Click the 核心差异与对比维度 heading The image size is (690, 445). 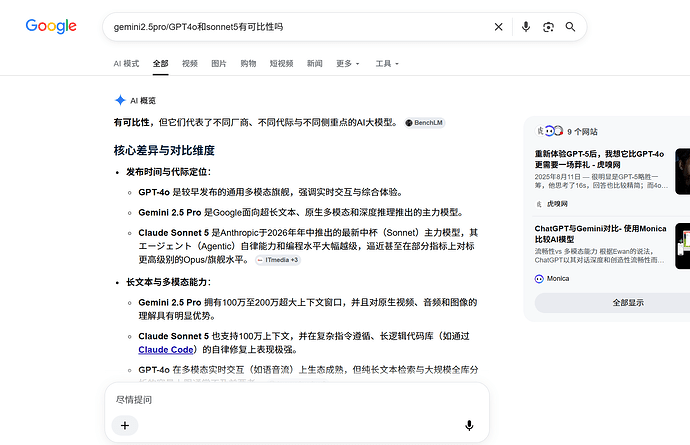pos(164,151)
